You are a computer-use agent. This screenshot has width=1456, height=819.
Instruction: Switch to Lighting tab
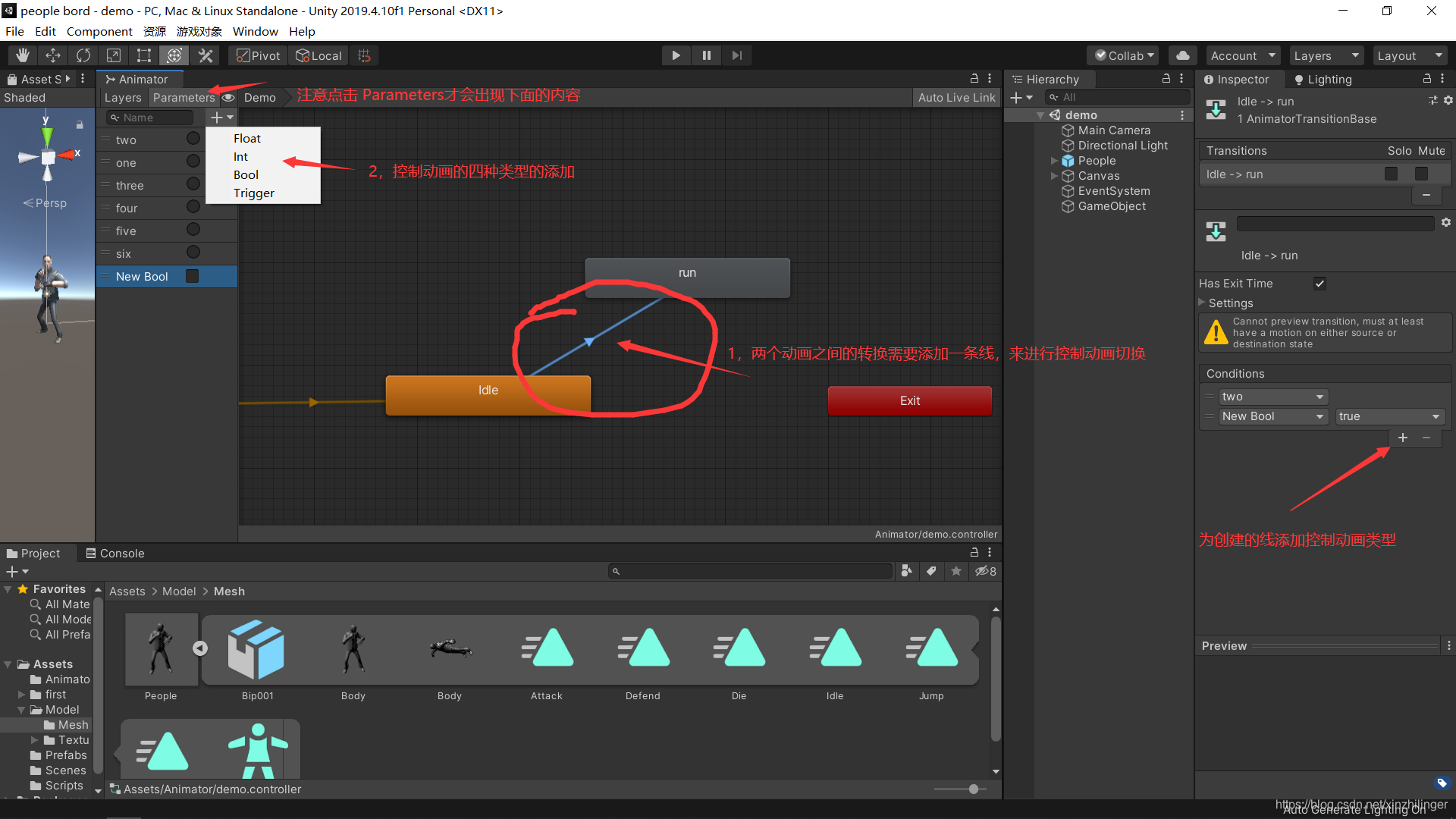click(x=1323, y=80)
